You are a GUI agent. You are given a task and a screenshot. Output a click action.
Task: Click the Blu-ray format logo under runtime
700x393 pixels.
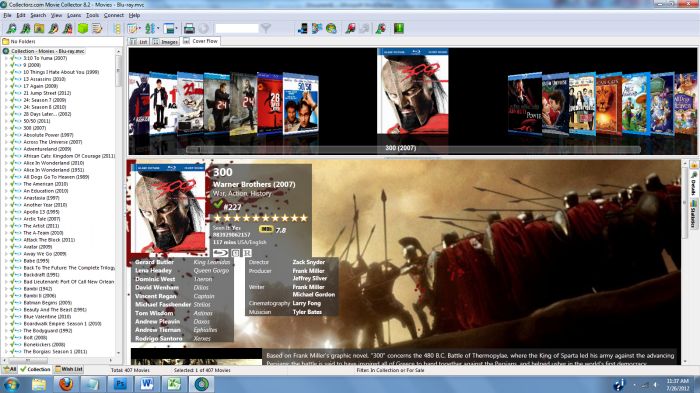[221, 253]
